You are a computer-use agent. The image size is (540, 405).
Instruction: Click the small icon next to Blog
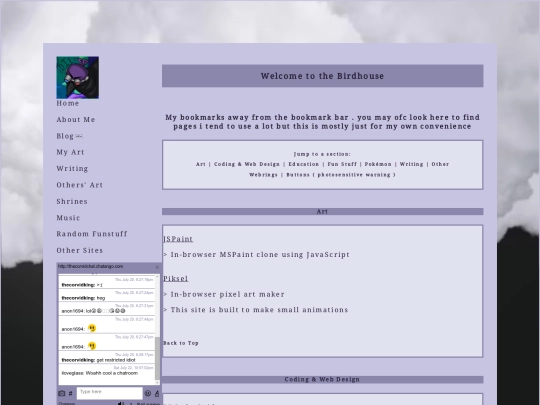79,136
